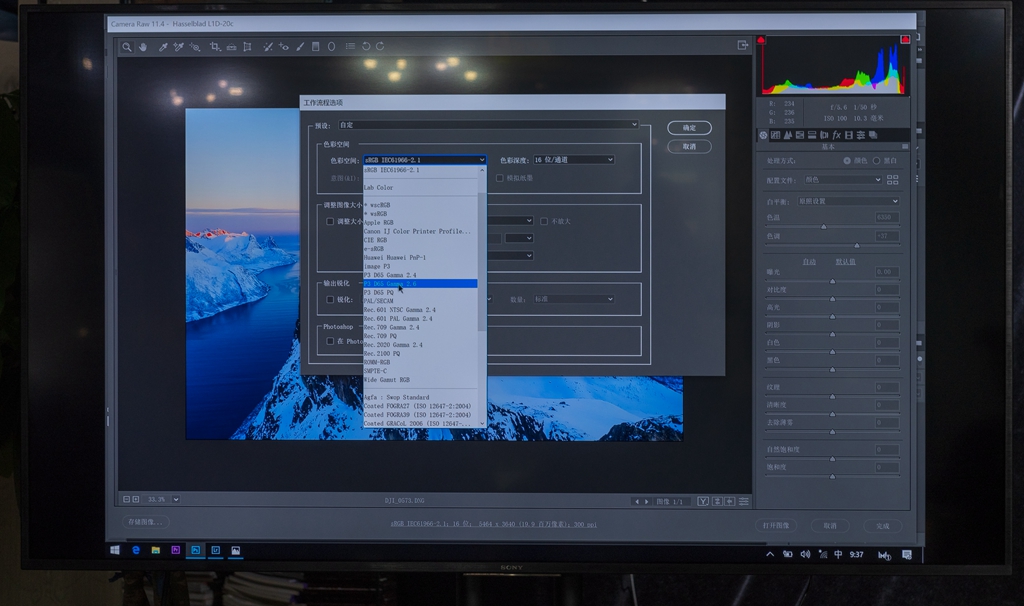
Task: Select the White Balance eyedropper tool
Action: pos(163,47)
